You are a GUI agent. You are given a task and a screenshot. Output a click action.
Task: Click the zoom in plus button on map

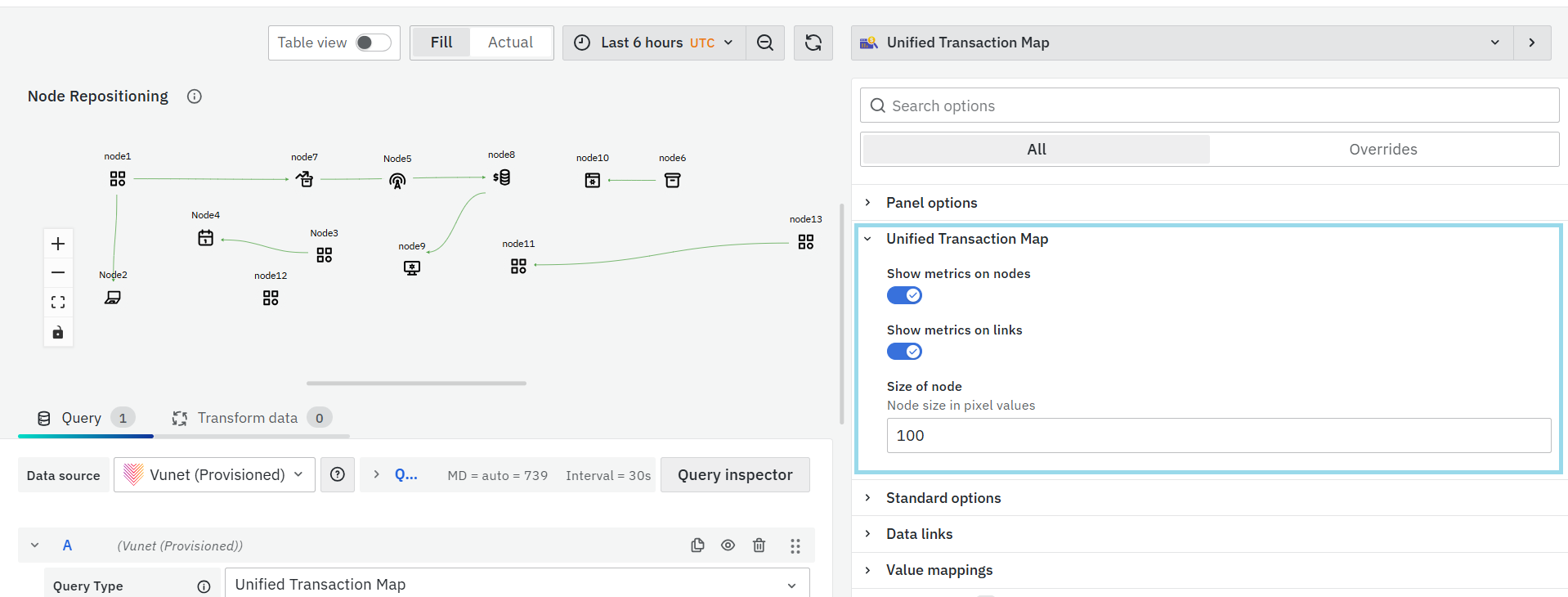click(x=58, y=244)
